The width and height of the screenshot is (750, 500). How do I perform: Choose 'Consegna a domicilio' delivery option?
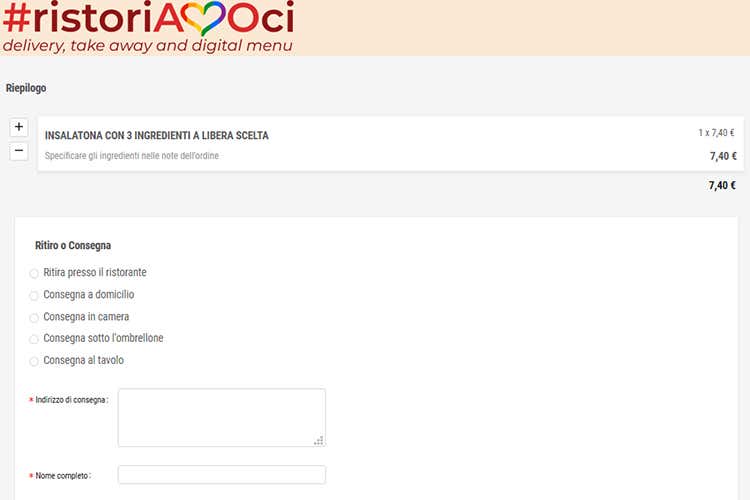click(34, 296)
